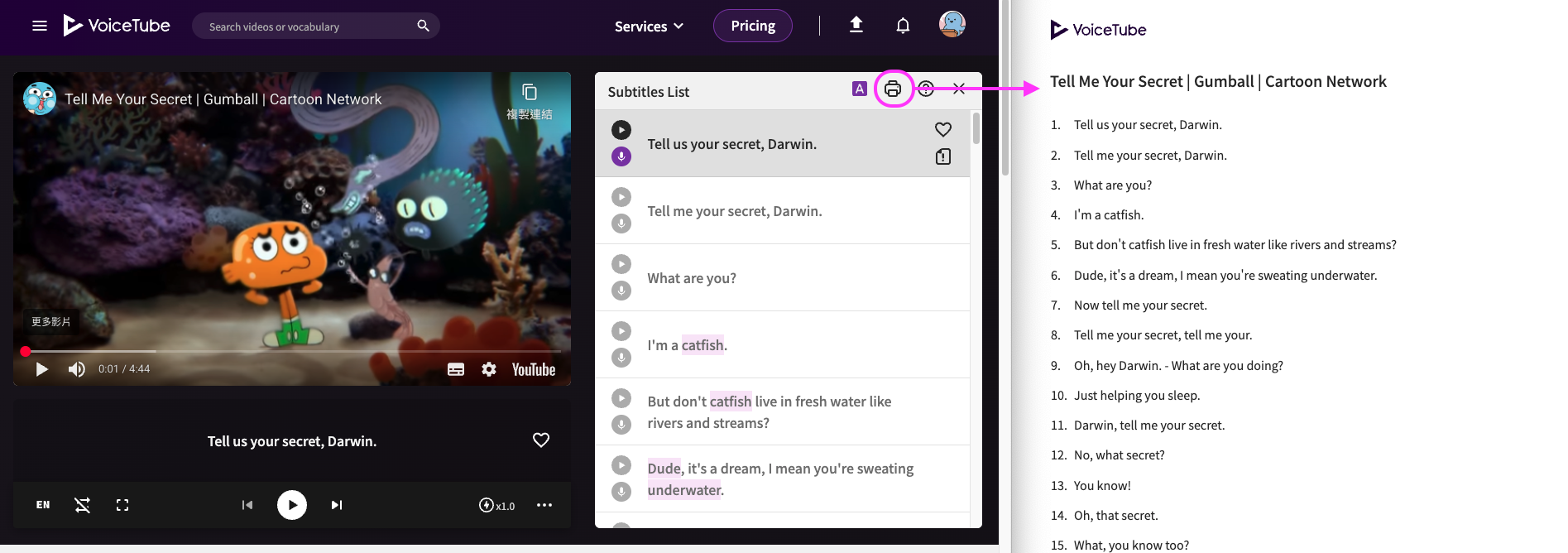The width and height of the screenshot is (1568, 553).
Task: Toggle the purple A subtitle translation button
Action: [x=860, y=89]
